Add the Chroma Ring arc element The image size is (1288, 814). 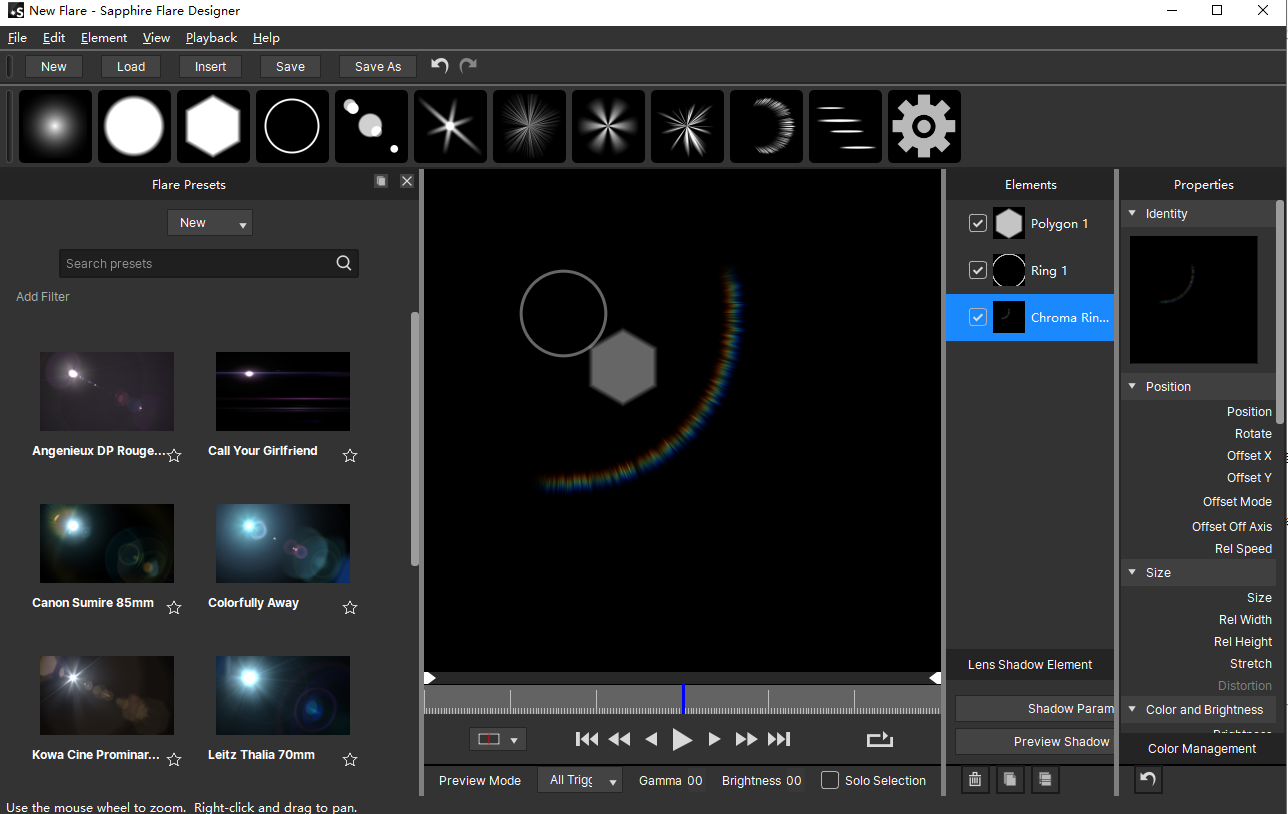[x=766, y=127]
